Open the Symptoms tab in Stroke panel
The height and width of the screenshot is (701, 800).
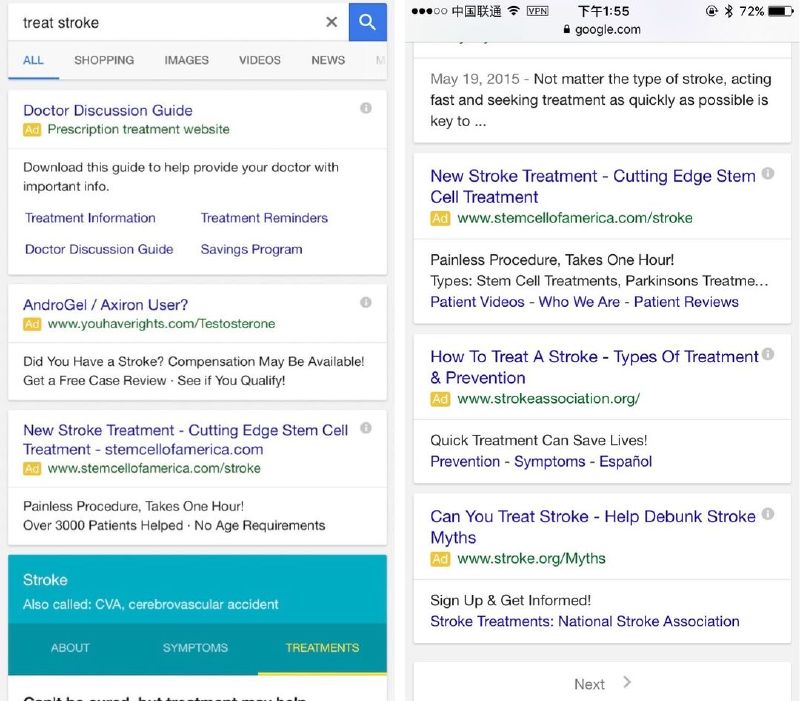pos(195,648)
